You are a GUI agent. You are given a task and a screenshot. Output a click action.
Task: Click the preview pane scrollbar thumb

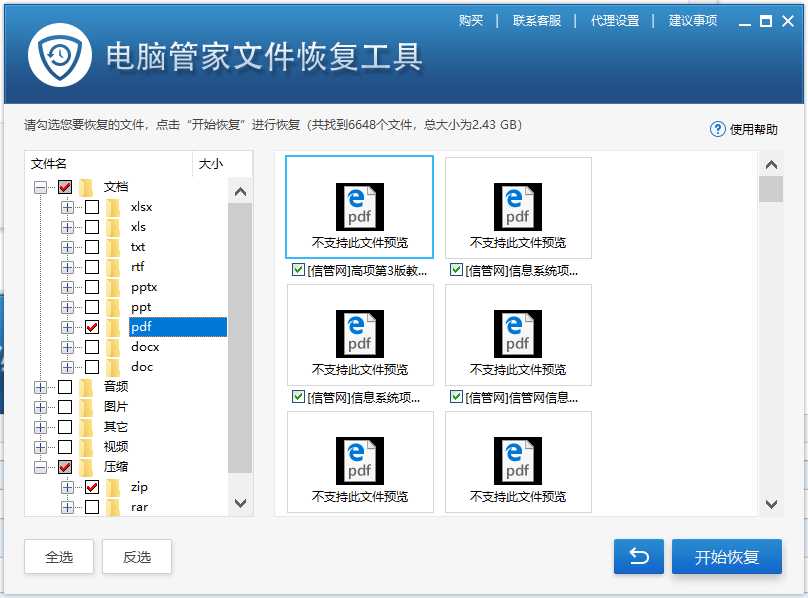point(771,189)
